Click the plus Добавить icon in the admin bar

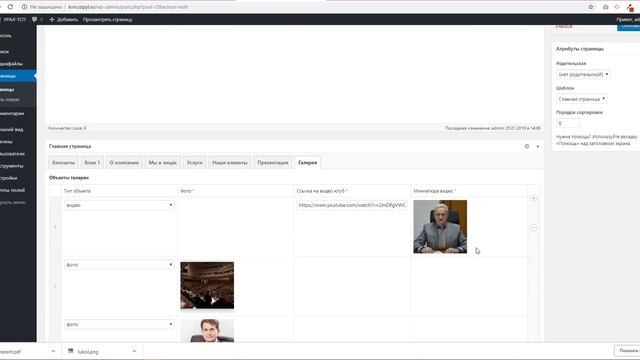click(x=52, y=19)
